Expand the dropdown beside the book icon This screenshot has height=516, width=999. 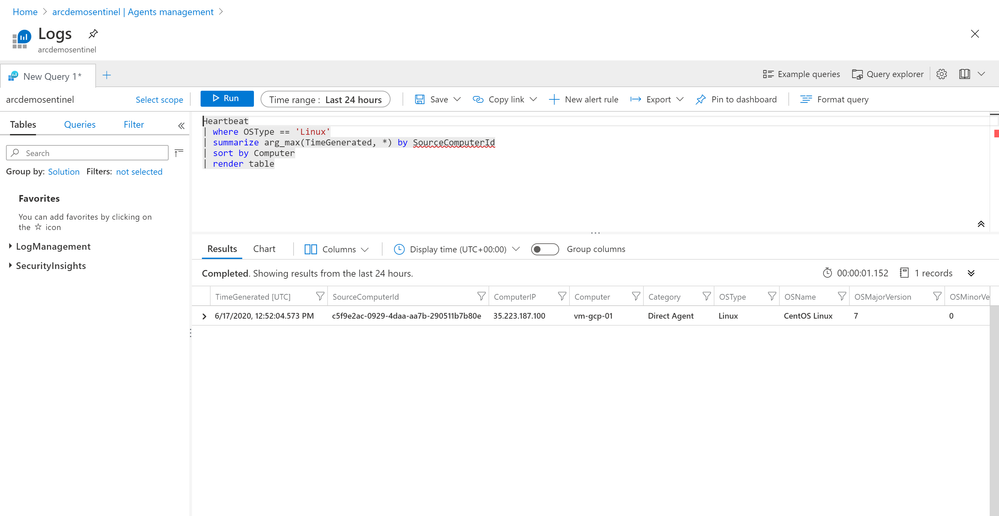(981, 75)
